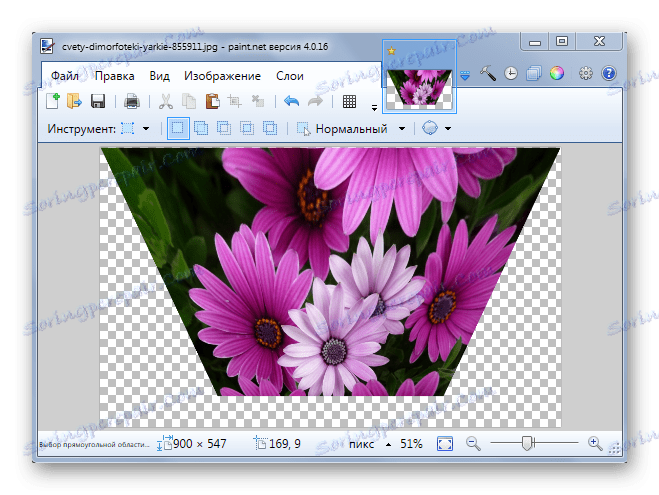Click the New image icon
659x495 pixels.
pos(53,101)
